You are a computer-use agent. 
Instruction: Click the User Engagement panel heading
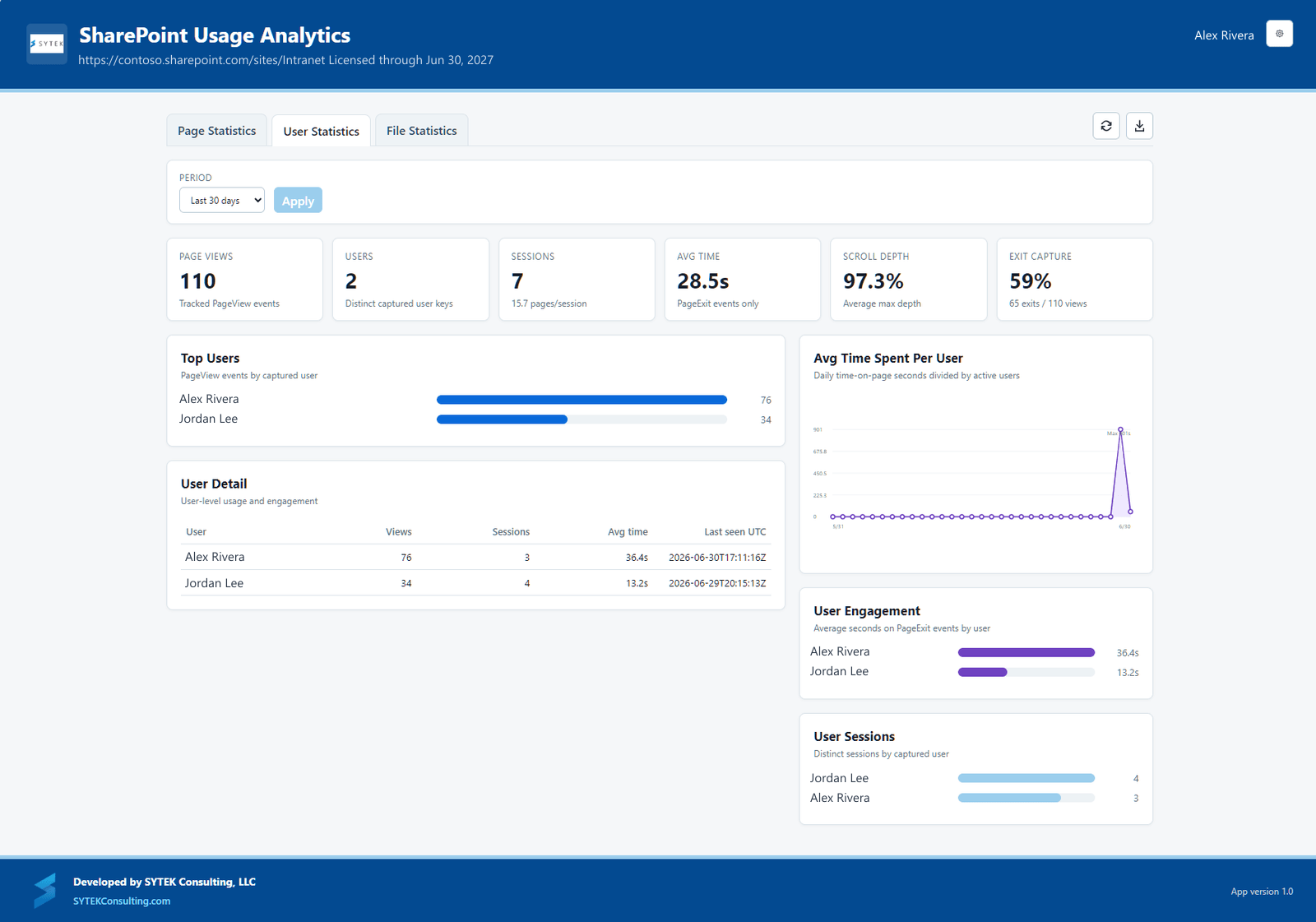tap(867, 611)
